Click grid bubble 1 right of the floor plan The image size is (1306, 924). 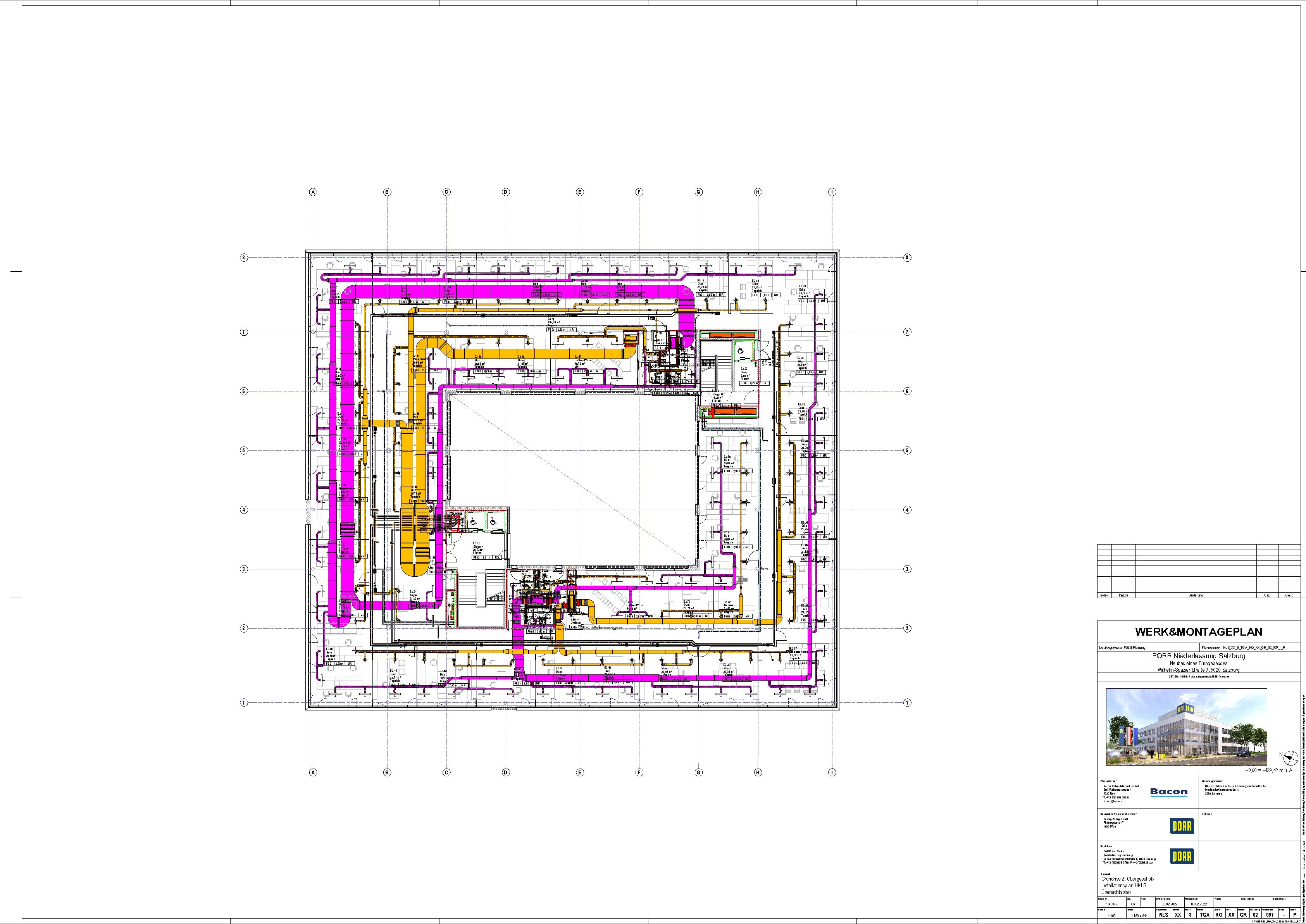(x=907, y=703)
